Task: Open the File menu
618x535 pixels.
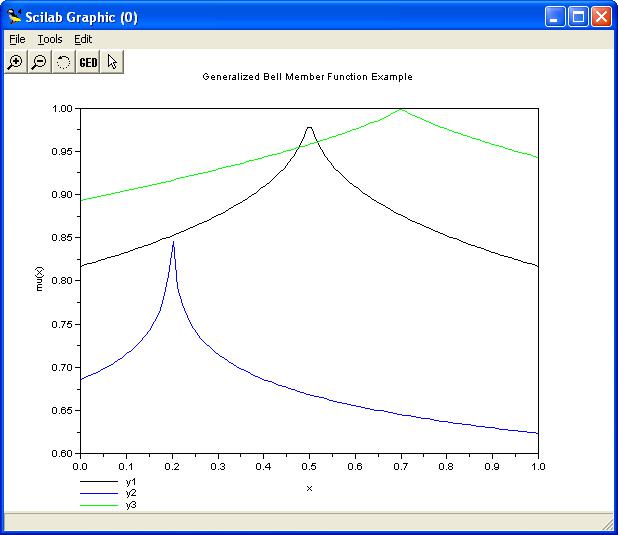Action: tap(17, 39)
